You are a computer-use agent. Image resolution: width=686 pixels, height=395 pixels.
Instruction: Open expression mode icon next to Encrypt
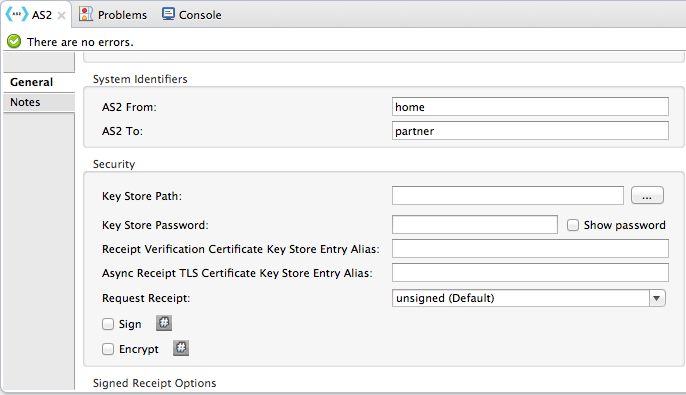181,348
